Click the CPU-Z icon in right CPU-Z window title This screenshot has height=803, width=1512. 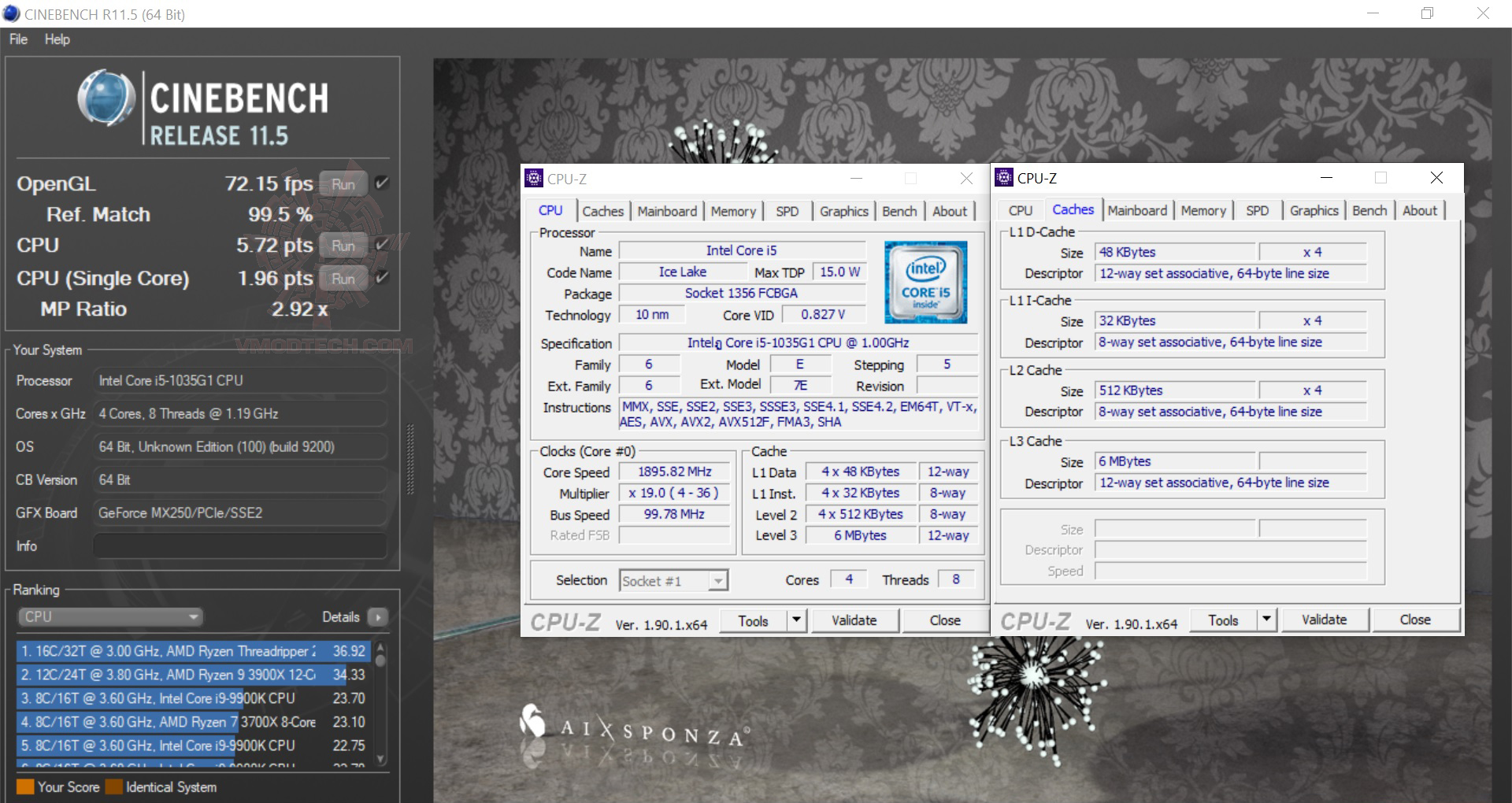pos(1004,178)
